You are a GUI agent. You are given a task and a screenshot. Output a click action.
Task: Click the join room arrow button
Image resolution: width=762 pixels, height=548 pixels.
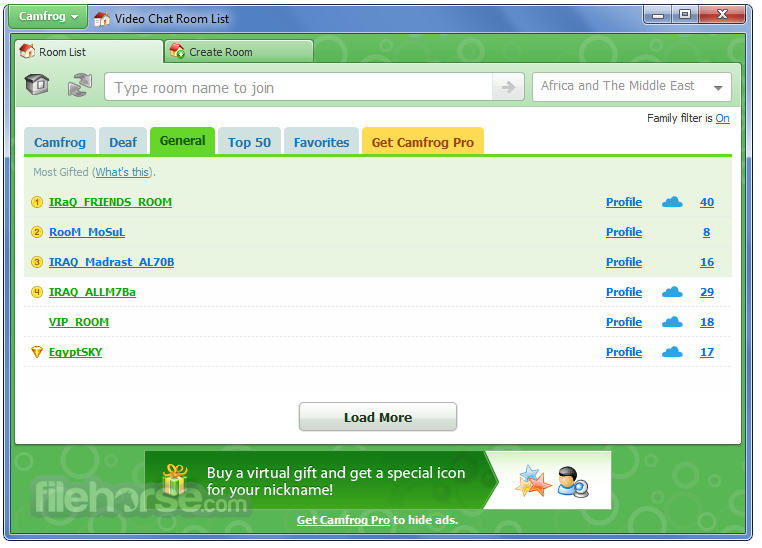508,87
